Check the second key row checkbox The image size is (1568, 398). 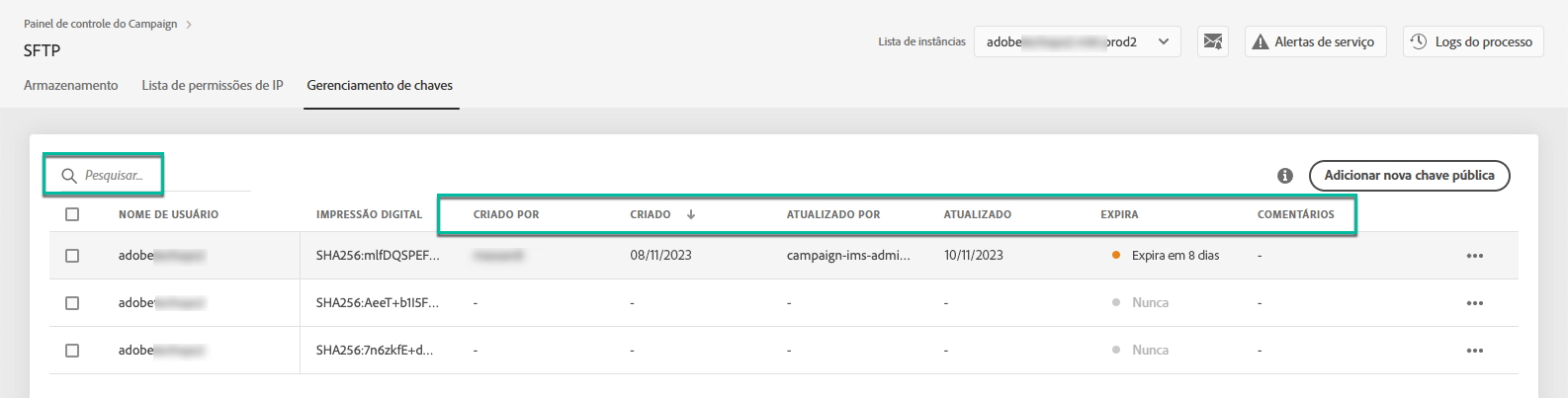[72, 303]
